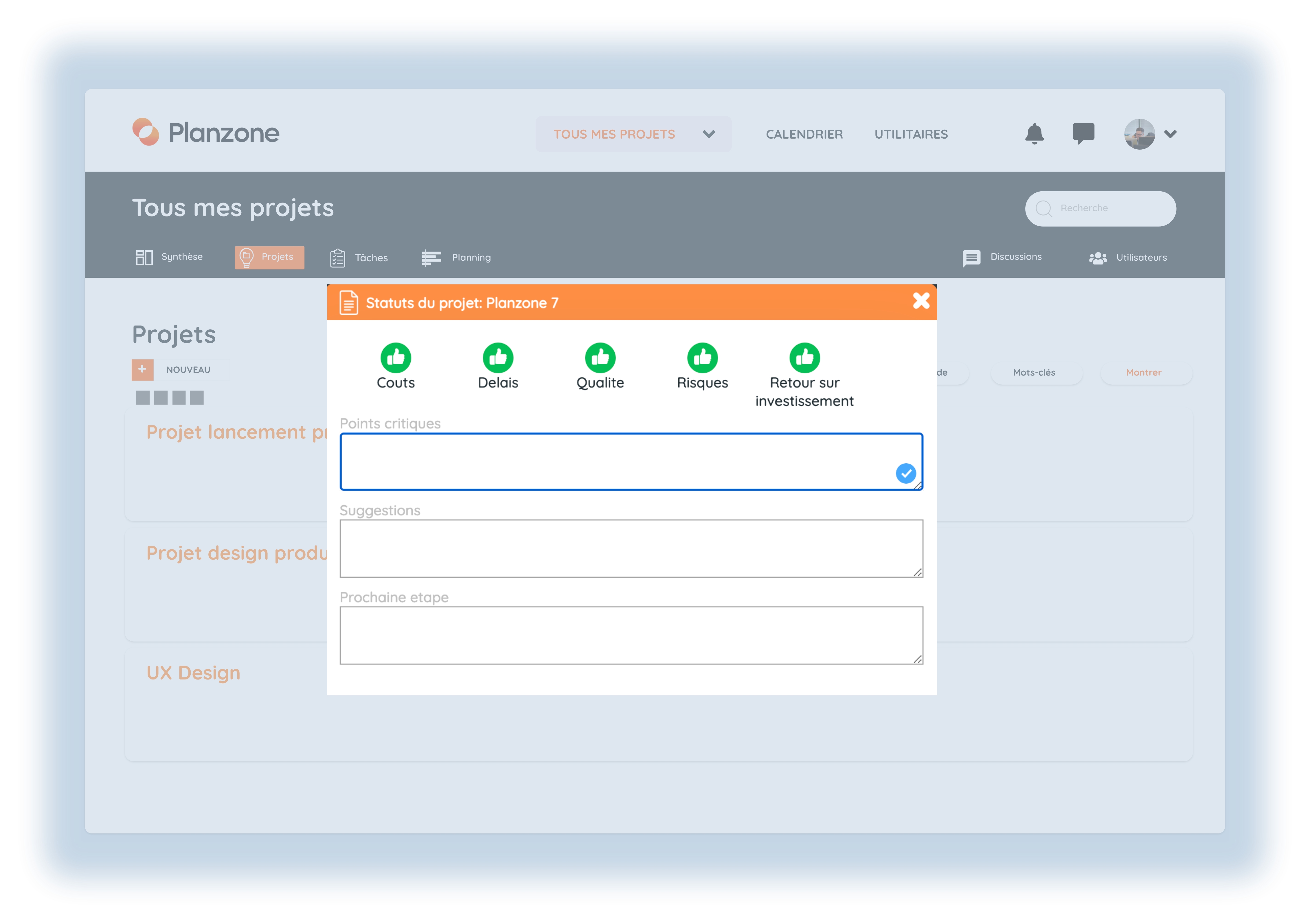Click the document icon in dialog header

tap(349, 302)
